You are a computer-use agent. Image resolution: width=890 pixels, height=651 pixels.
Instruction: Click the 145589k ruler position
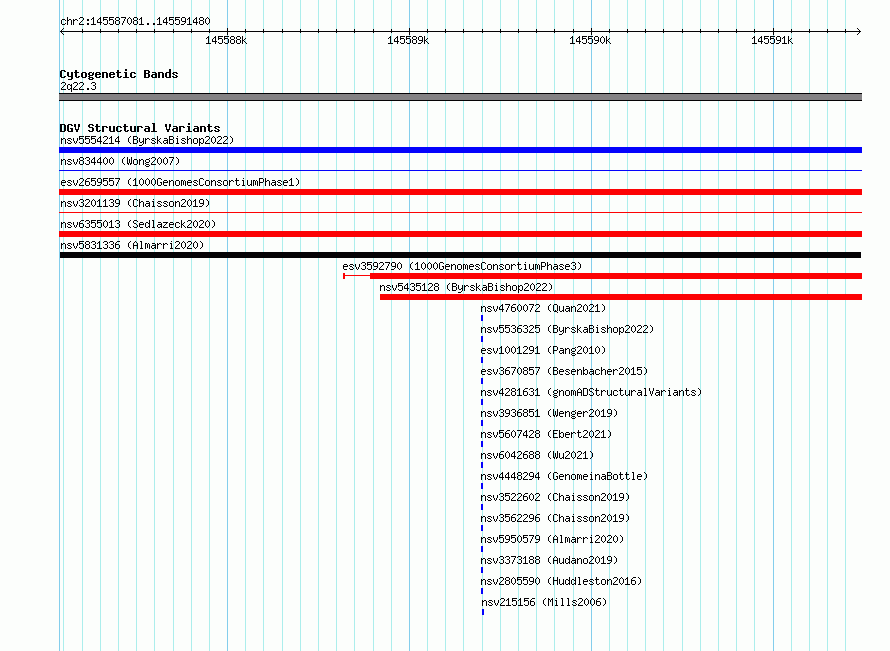click(x=408, y=40)
